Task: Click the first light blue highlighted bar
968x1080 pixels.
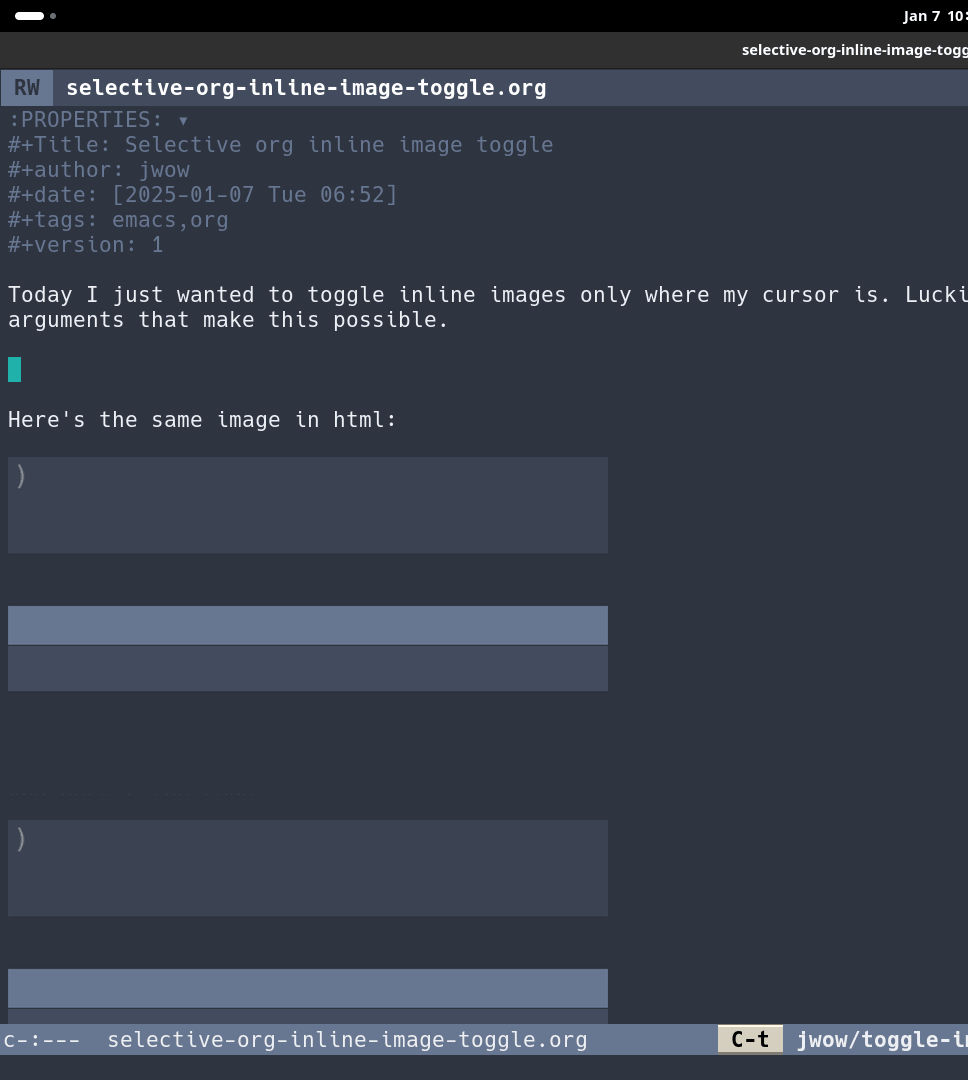Action: pos(307,625)
